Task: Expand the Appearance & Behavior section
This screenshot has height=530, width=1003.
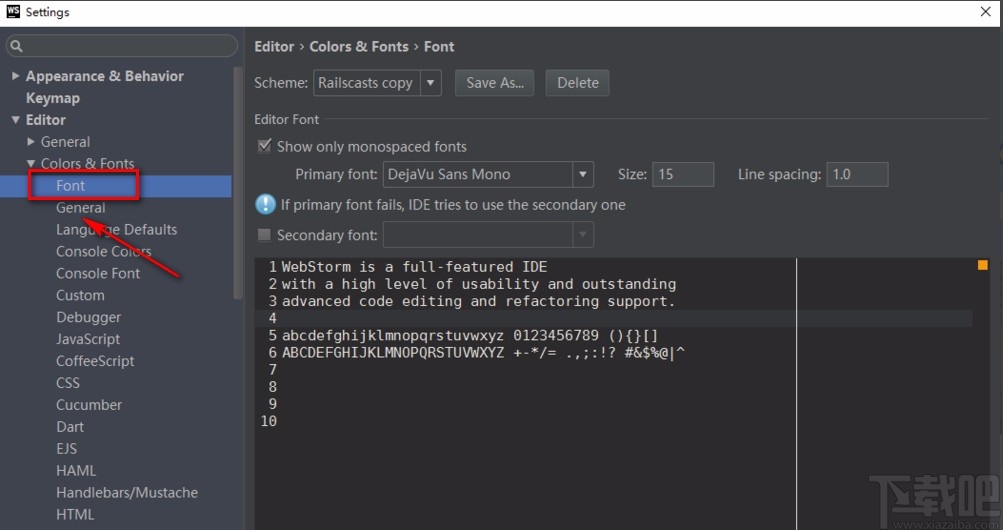Action: [x=15, y=76]
